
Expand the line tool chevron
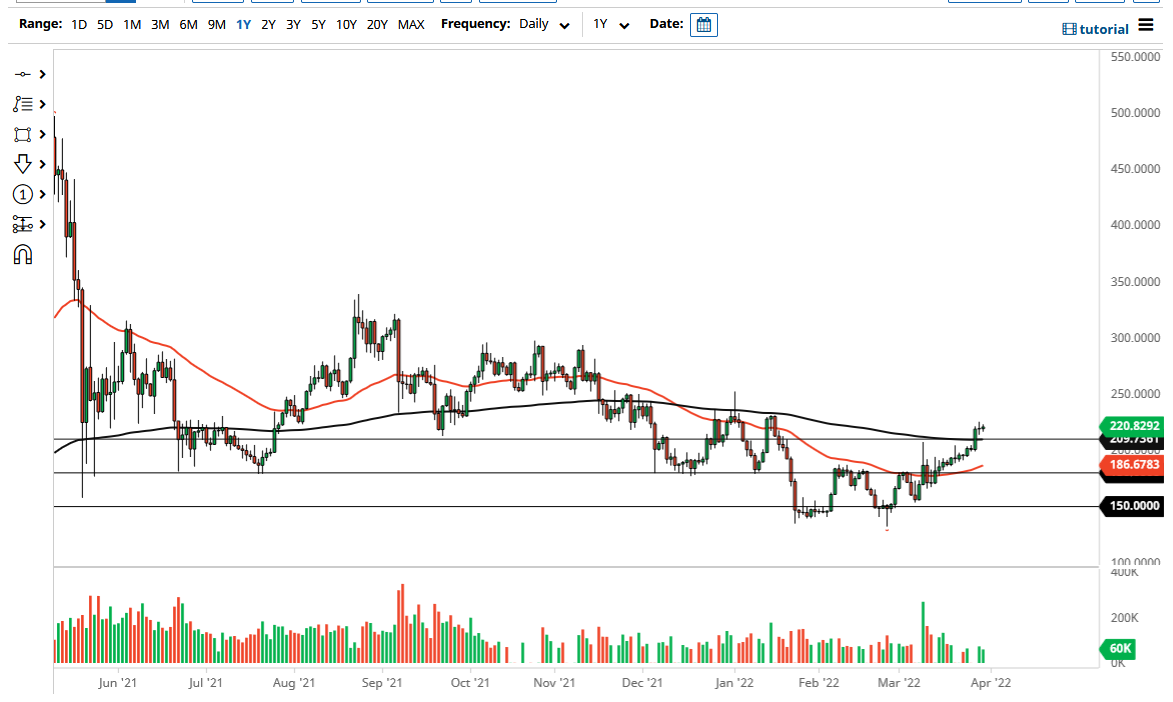(43, 74)
